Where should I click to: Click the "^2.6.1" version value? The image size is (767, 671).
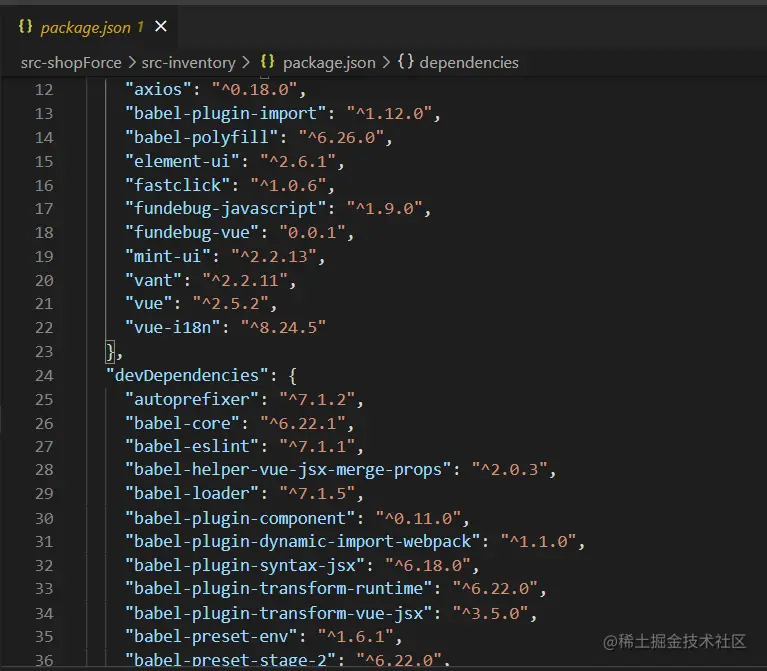tap(298, 161)
